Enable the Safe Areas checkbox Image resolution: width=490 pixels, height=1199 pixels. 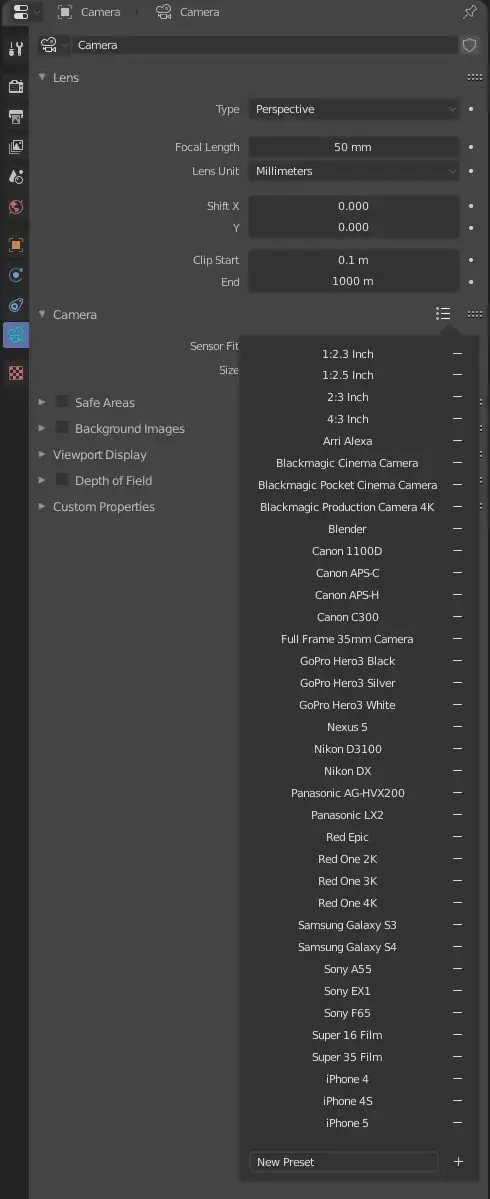(63, 402)
